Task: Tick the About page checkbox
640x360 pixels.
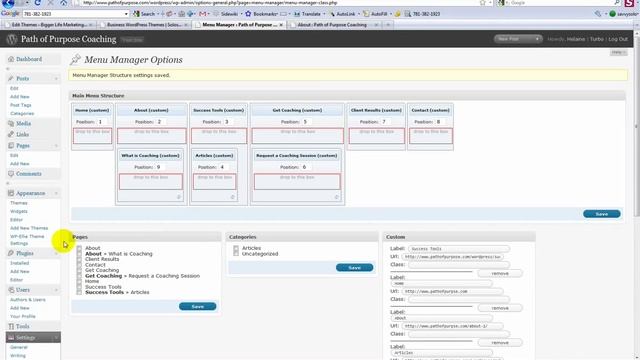Action: [x=79, y=248]
